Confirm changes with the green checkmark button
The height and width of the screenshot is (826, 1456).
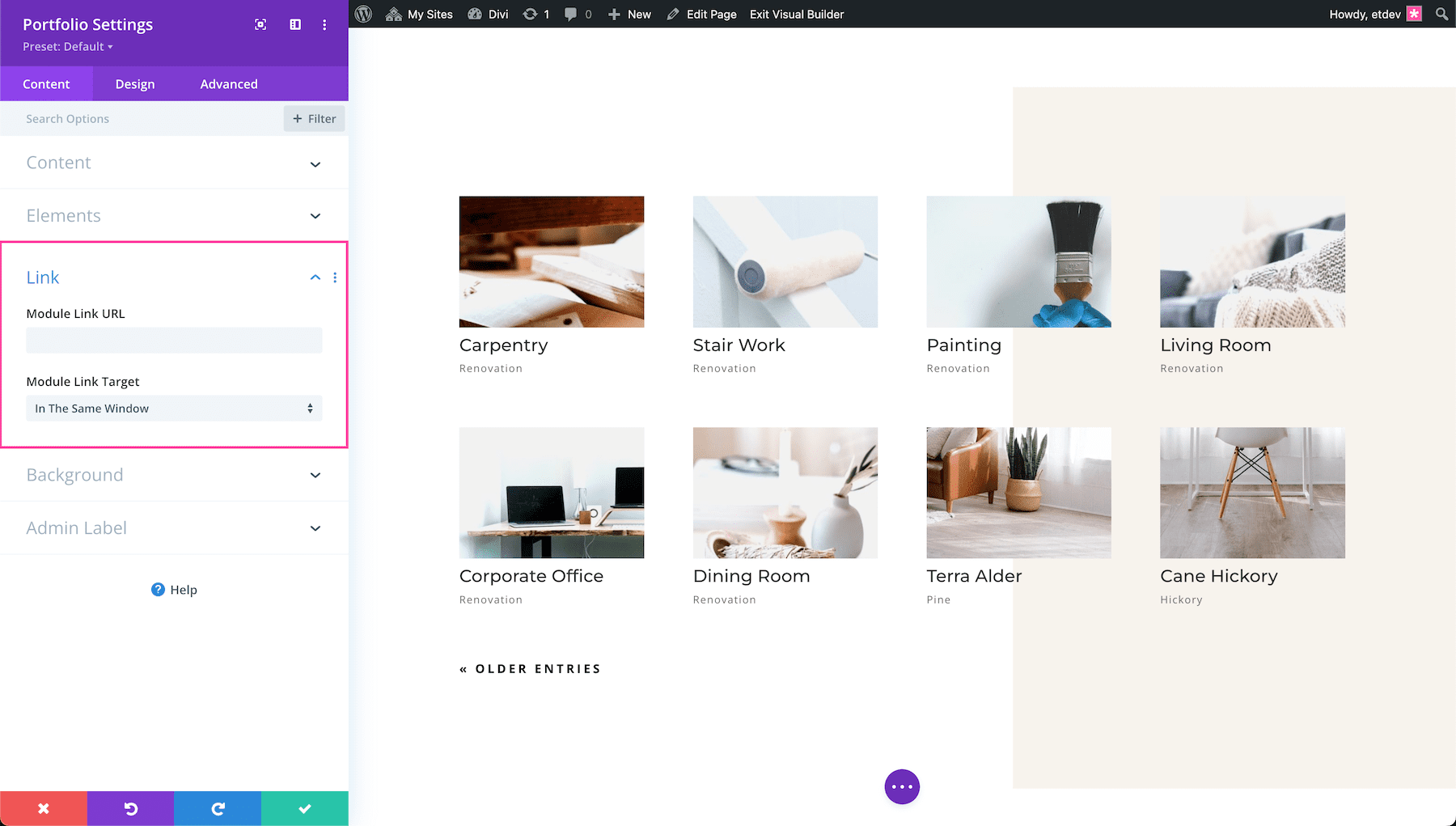click(x=304, y=807)
